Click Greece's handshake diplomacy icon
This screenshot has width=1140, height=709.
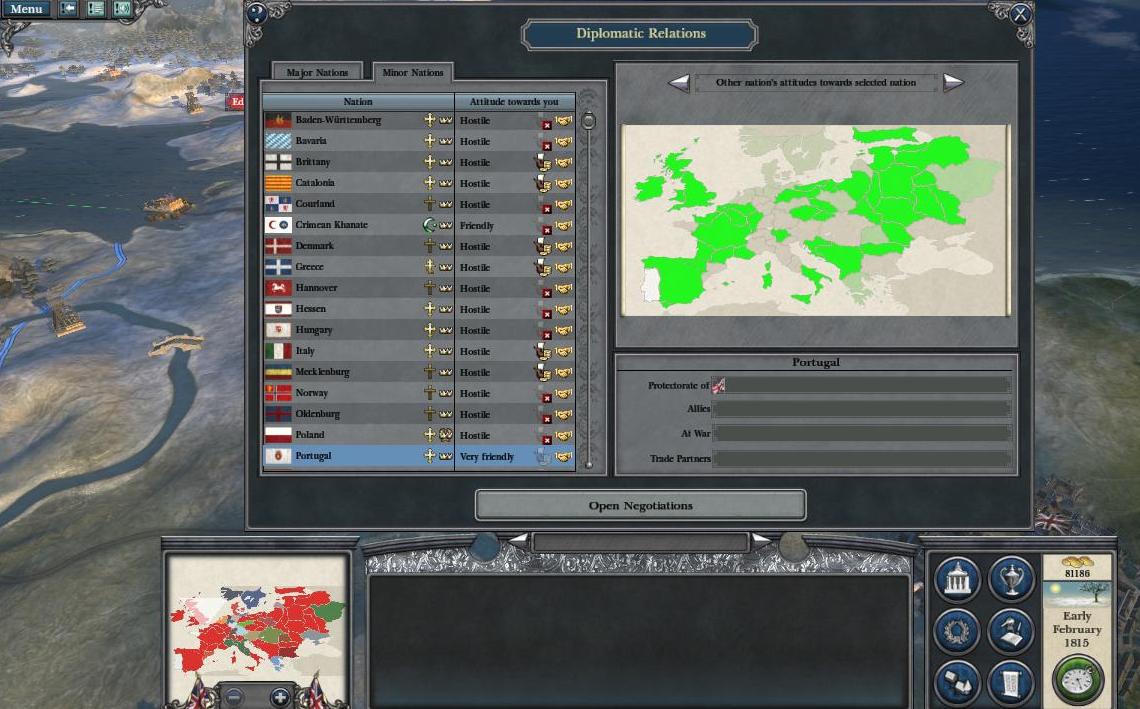(564, 267)
